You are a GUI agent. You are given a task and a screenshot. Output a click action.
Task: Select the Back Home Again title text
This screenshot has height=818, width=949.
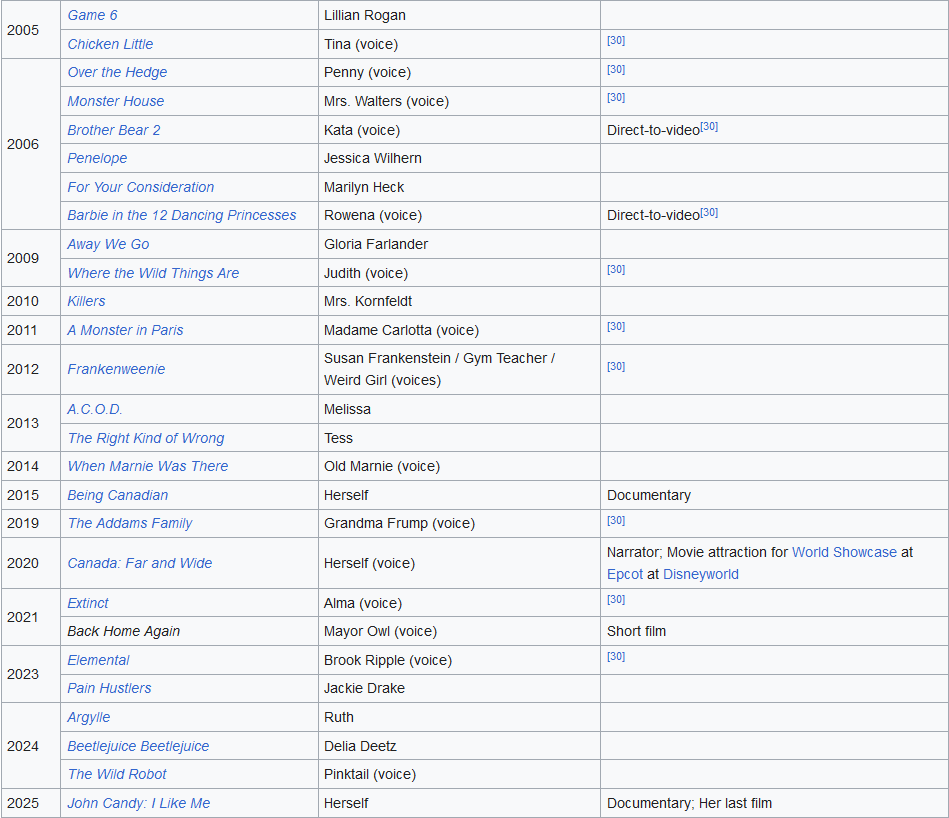point(123,631)
